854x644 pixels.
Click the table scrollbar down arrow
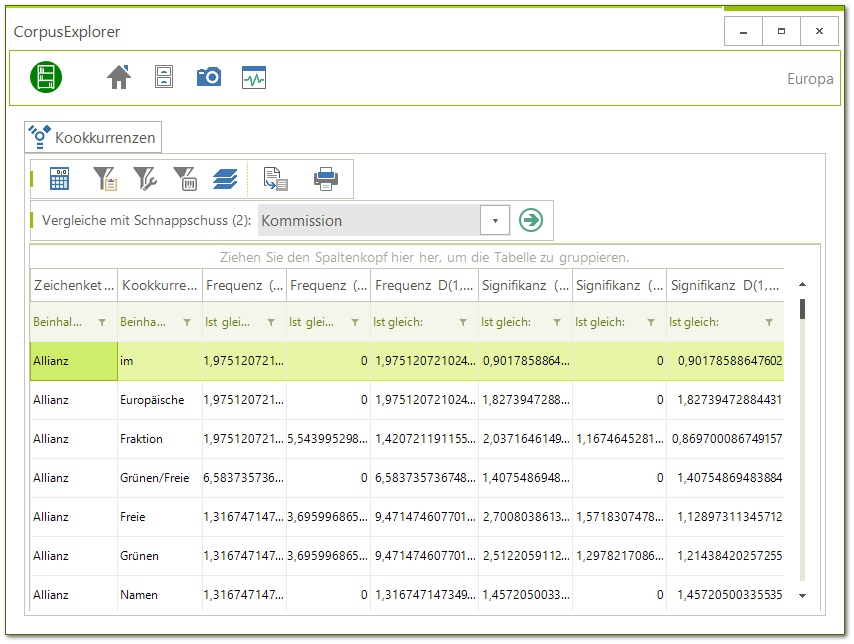pyautogui.click(x=802, y=596)
